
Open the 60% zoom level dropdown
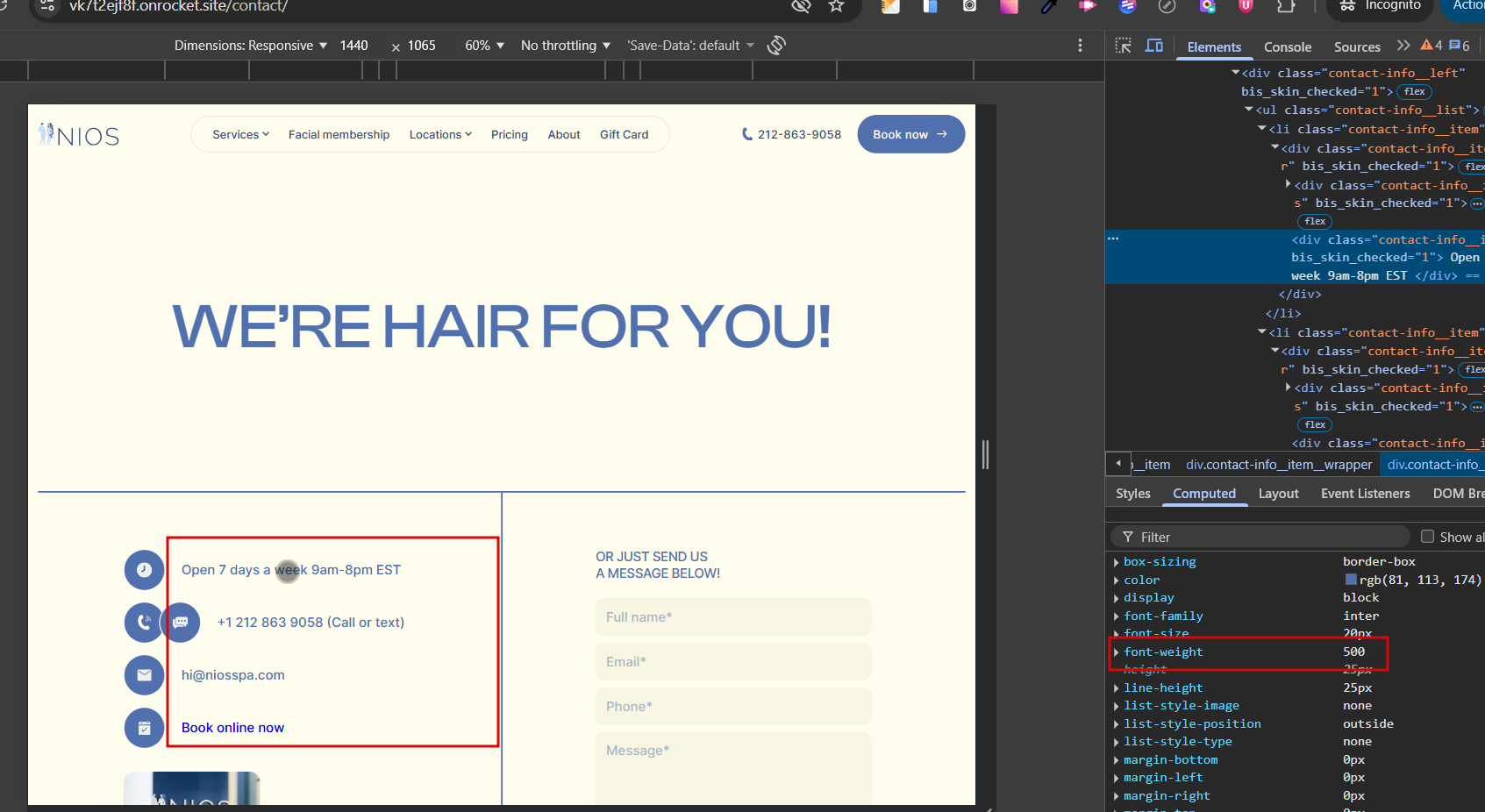pos(484,46)
